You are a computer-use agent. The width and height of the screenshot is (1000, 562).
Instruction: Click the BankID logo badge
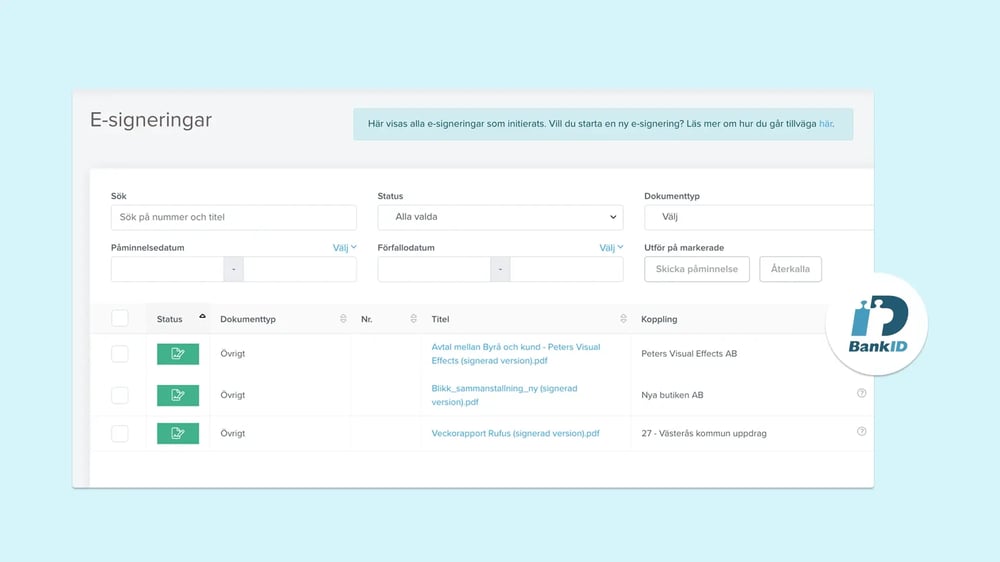point(877,323)
